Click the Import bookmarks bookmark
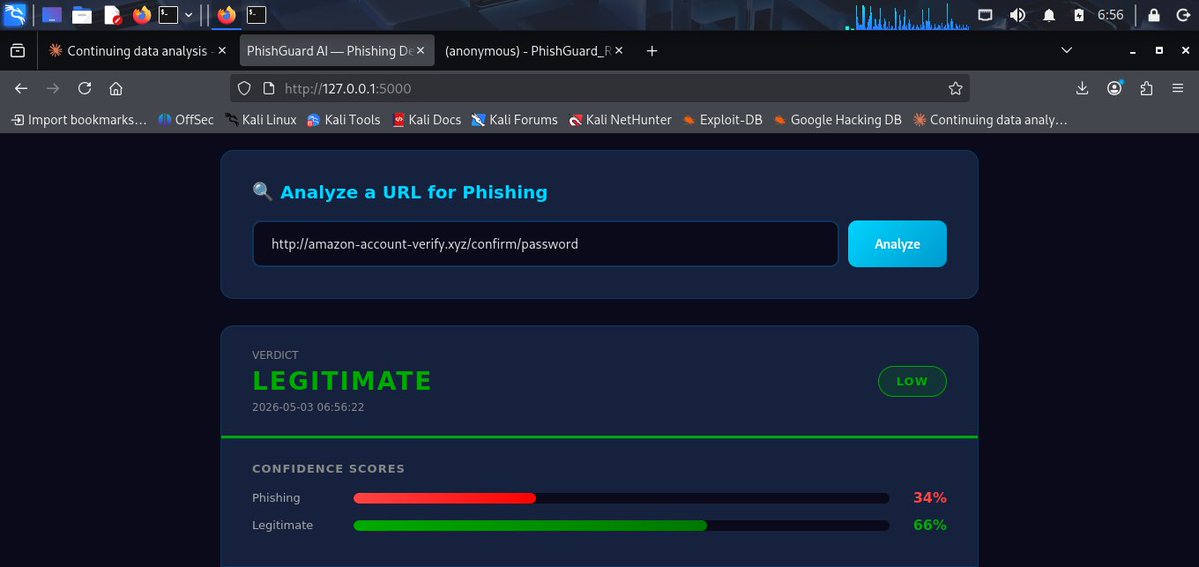 coord(79,119)
